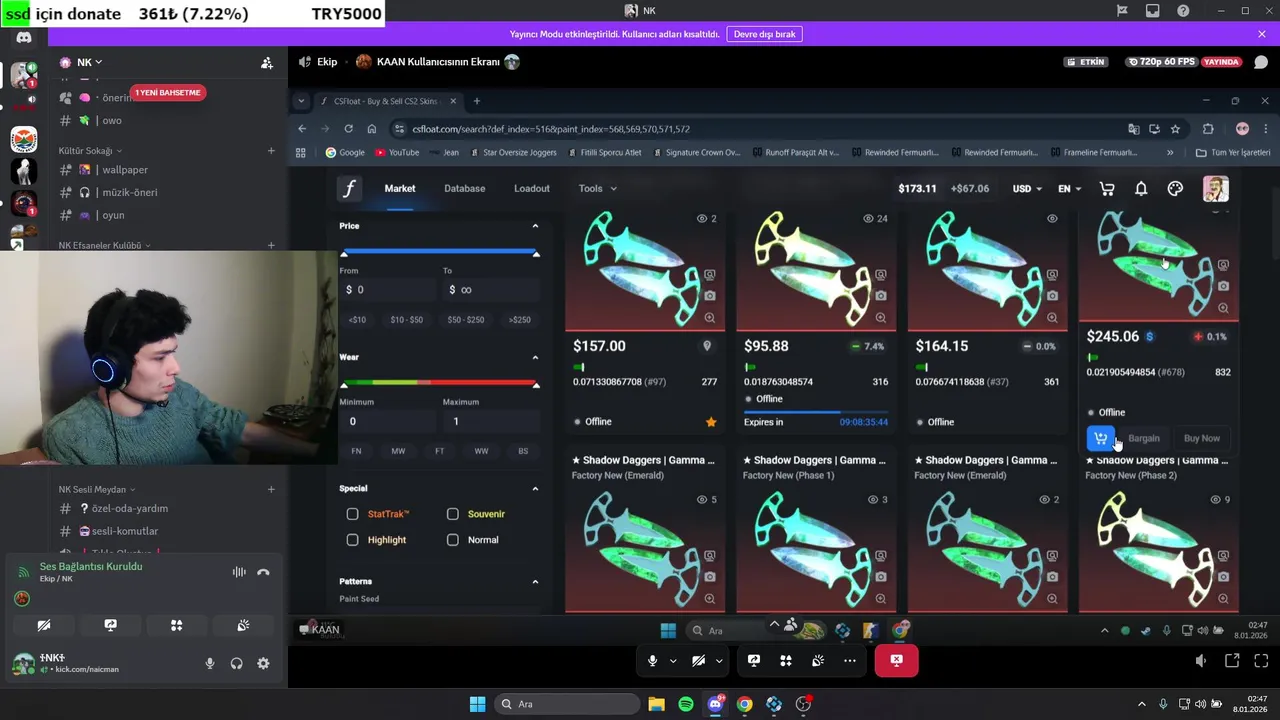
Task: Open the CSFloat shopping cart icon
Action: (1107, 189)
